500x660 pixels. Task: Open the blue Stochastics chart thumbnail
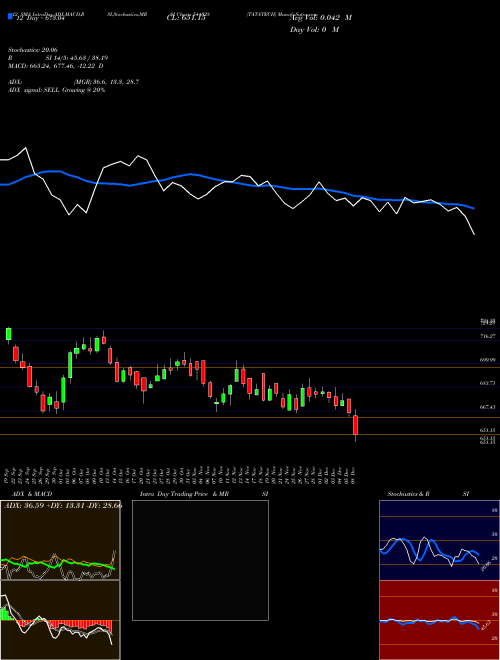click(439, 540)
